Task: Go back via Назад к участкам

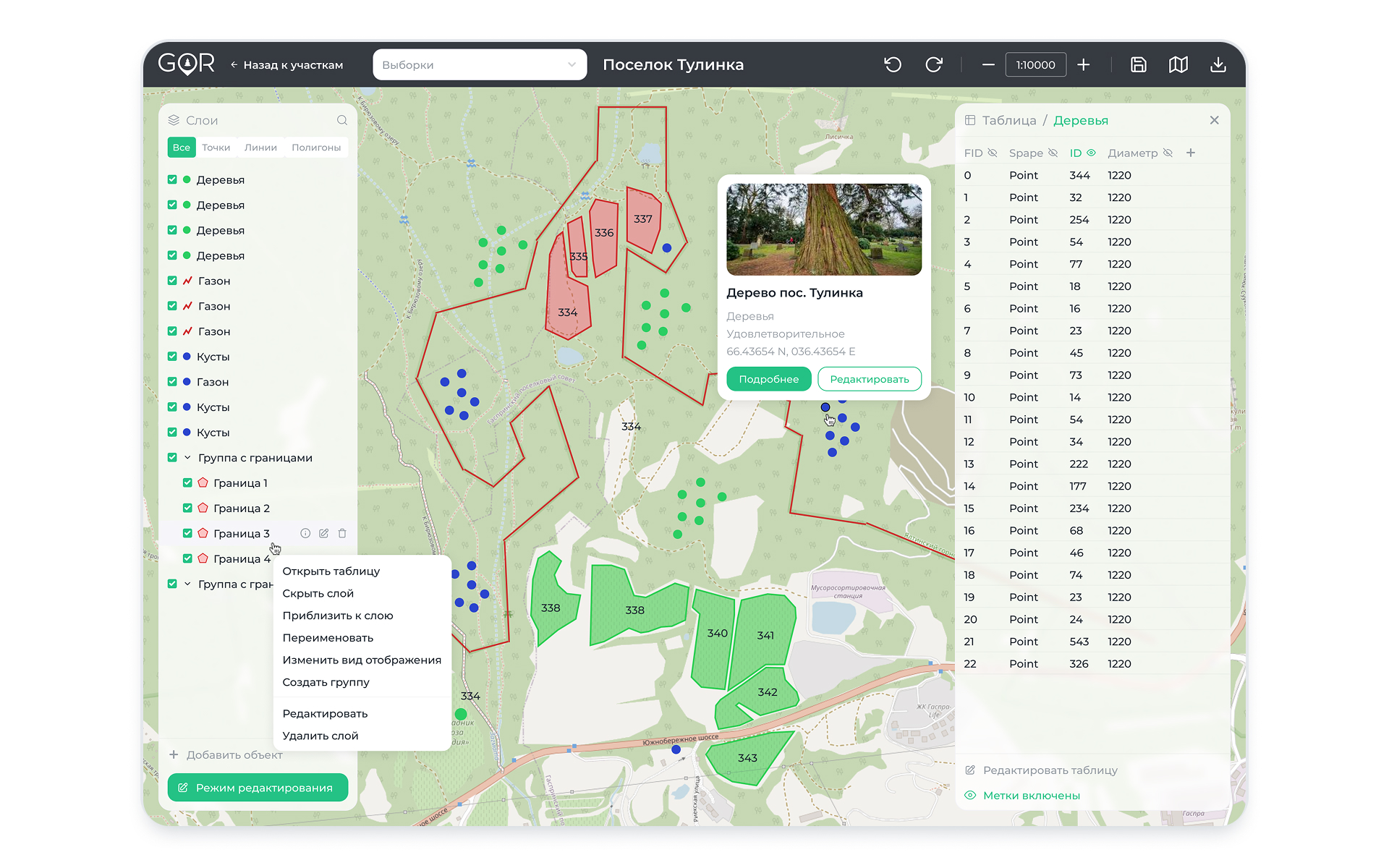Action: coord(286,65)
